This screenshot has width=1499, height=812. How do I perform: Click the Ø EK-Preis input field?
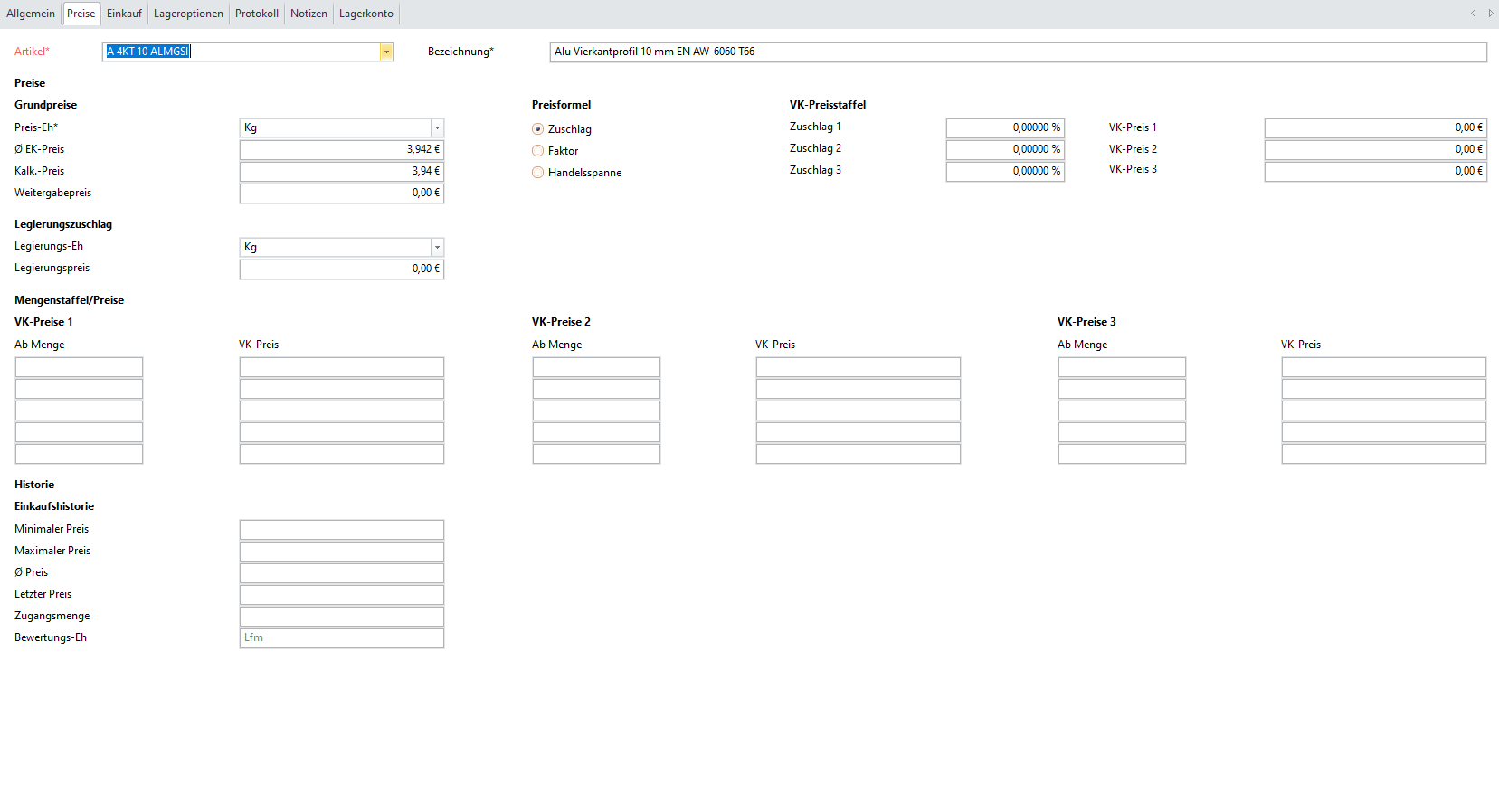pos(341,149)
